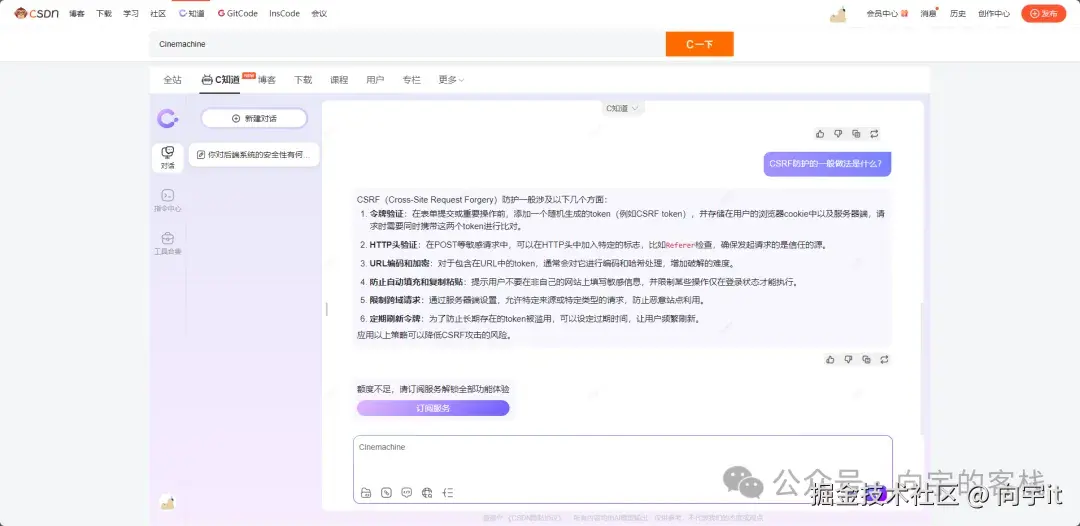Viewport: 1080px width, 526px height.
Task: Focus the top Cinemachine search box
Action: point(407,44)
